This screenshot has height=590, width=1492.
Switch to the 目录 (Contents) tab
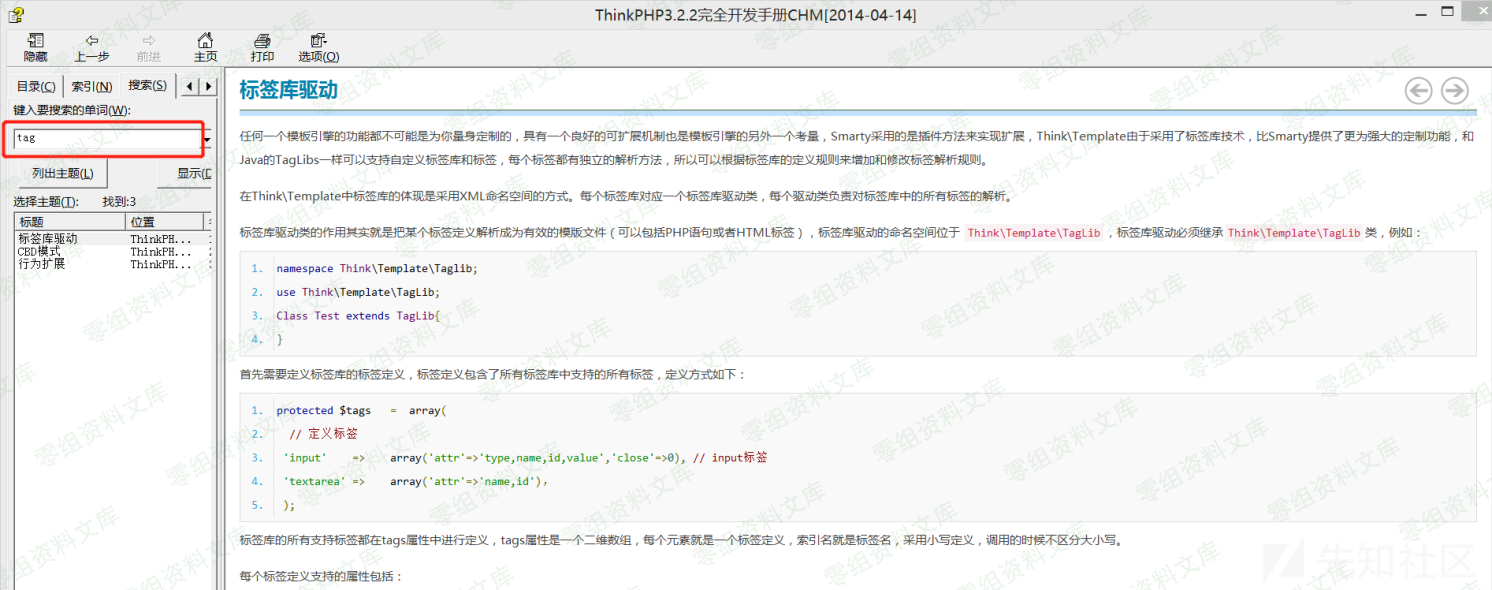click(36, 86)
